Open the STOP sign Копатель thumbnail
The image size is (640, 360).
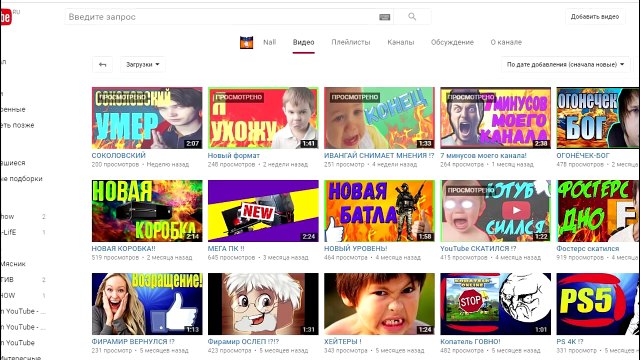click(496, 304)
